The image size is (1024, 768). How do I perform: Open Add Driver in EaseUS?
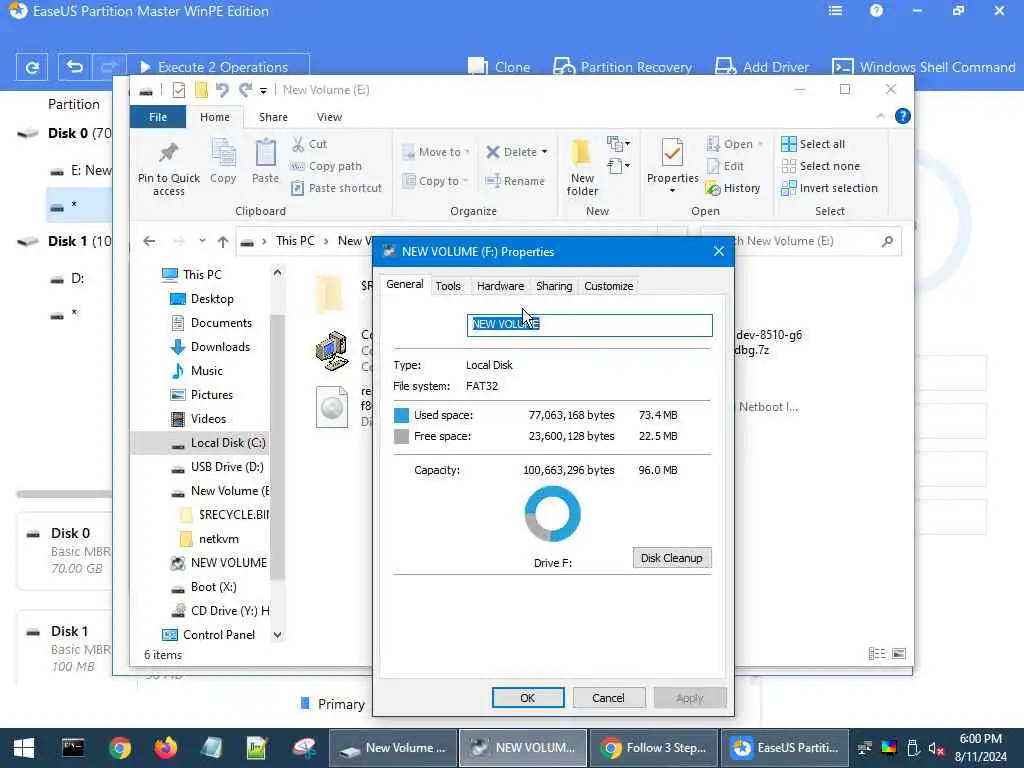[x=762, y=67]
